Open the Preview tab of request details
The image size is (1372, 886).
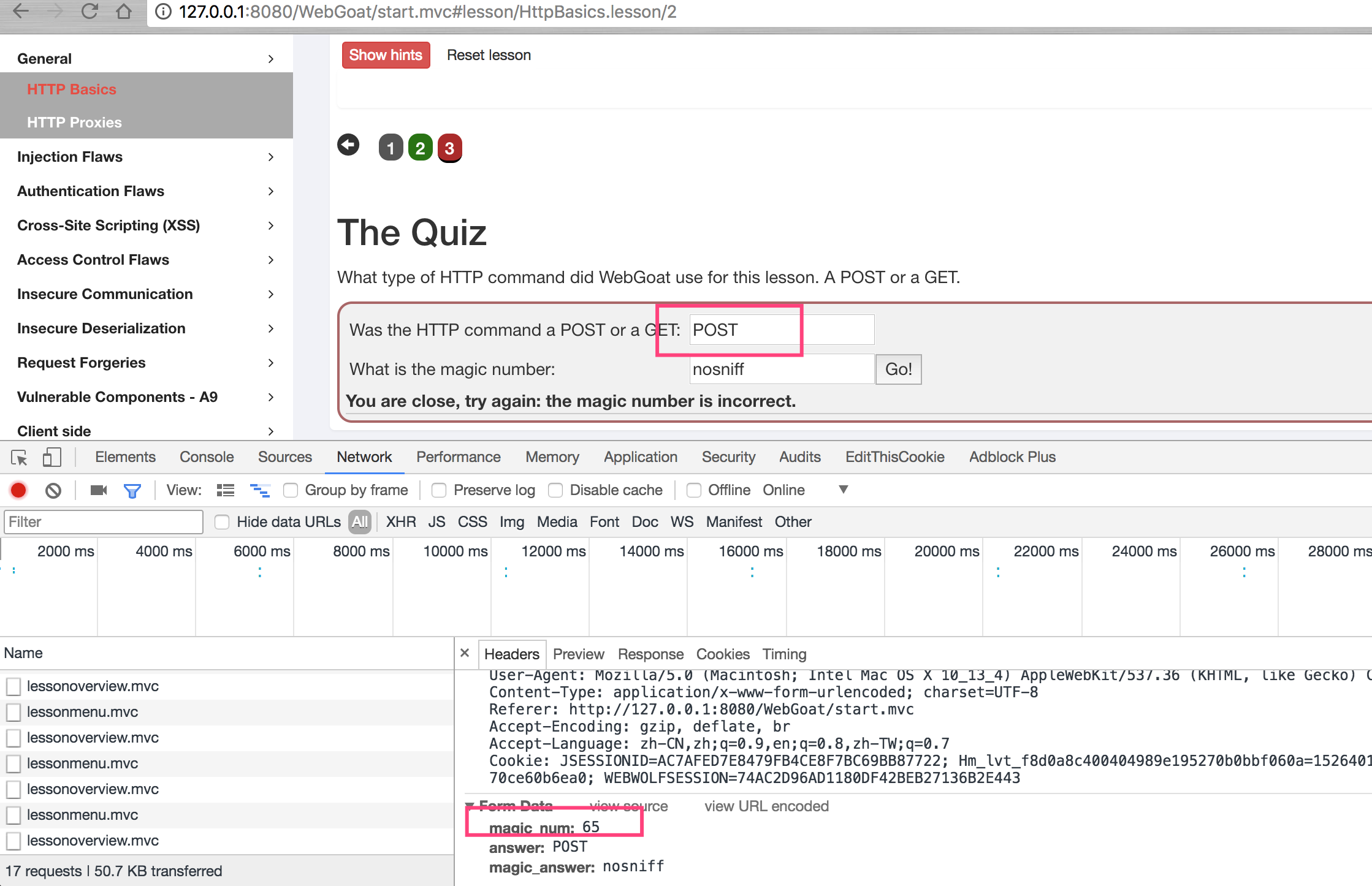[578, 654]
